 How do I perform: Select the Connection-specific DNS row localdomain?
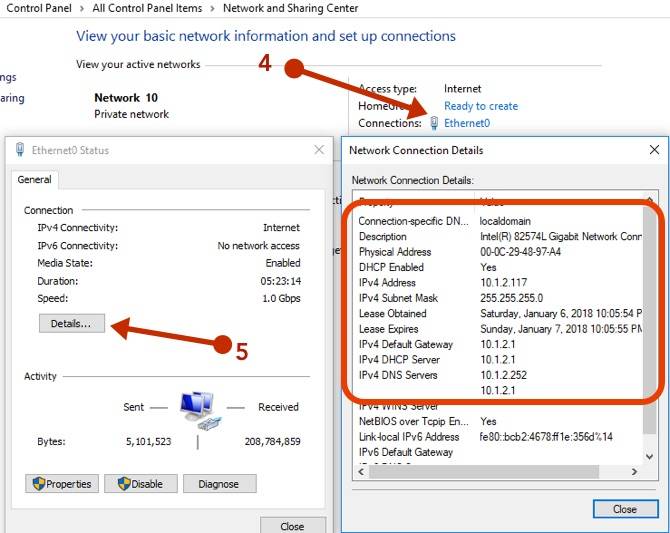pyautogui.click(x=499, y=221)
